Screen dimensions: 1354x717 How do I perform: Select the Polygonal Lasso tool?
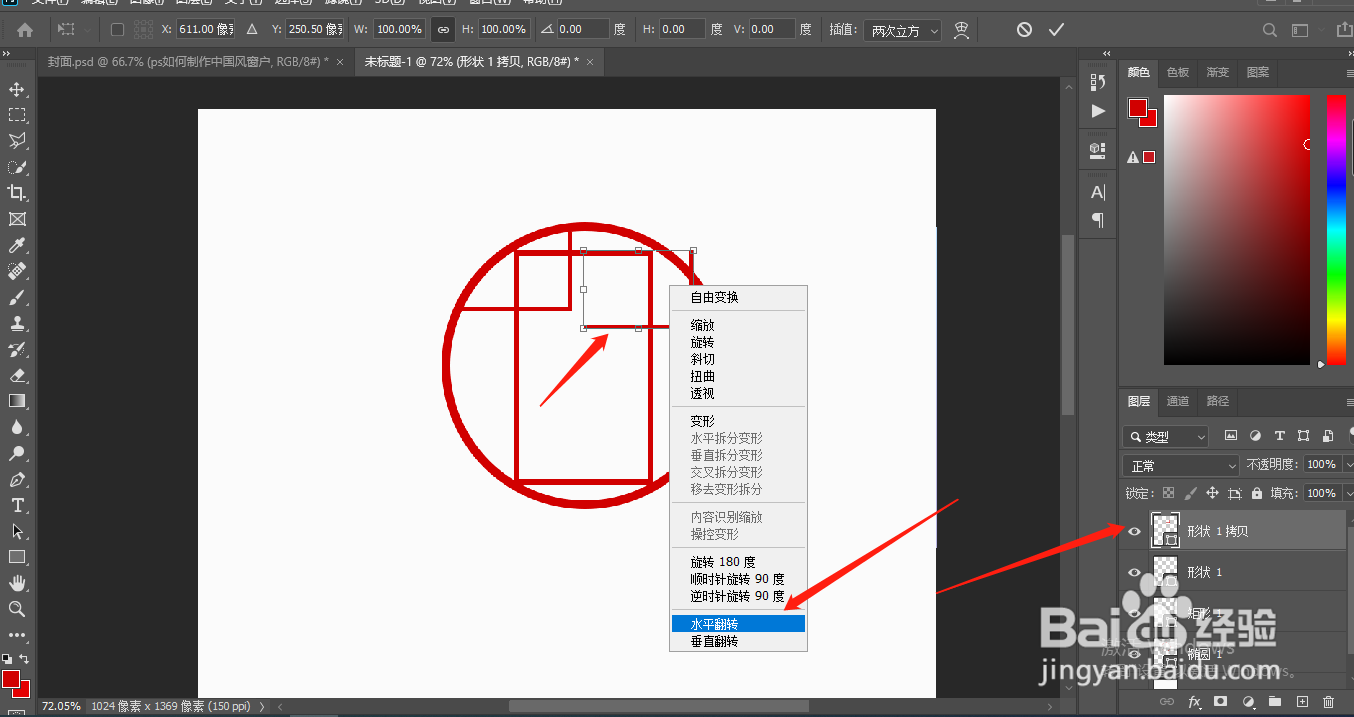(x=17, y=141)
